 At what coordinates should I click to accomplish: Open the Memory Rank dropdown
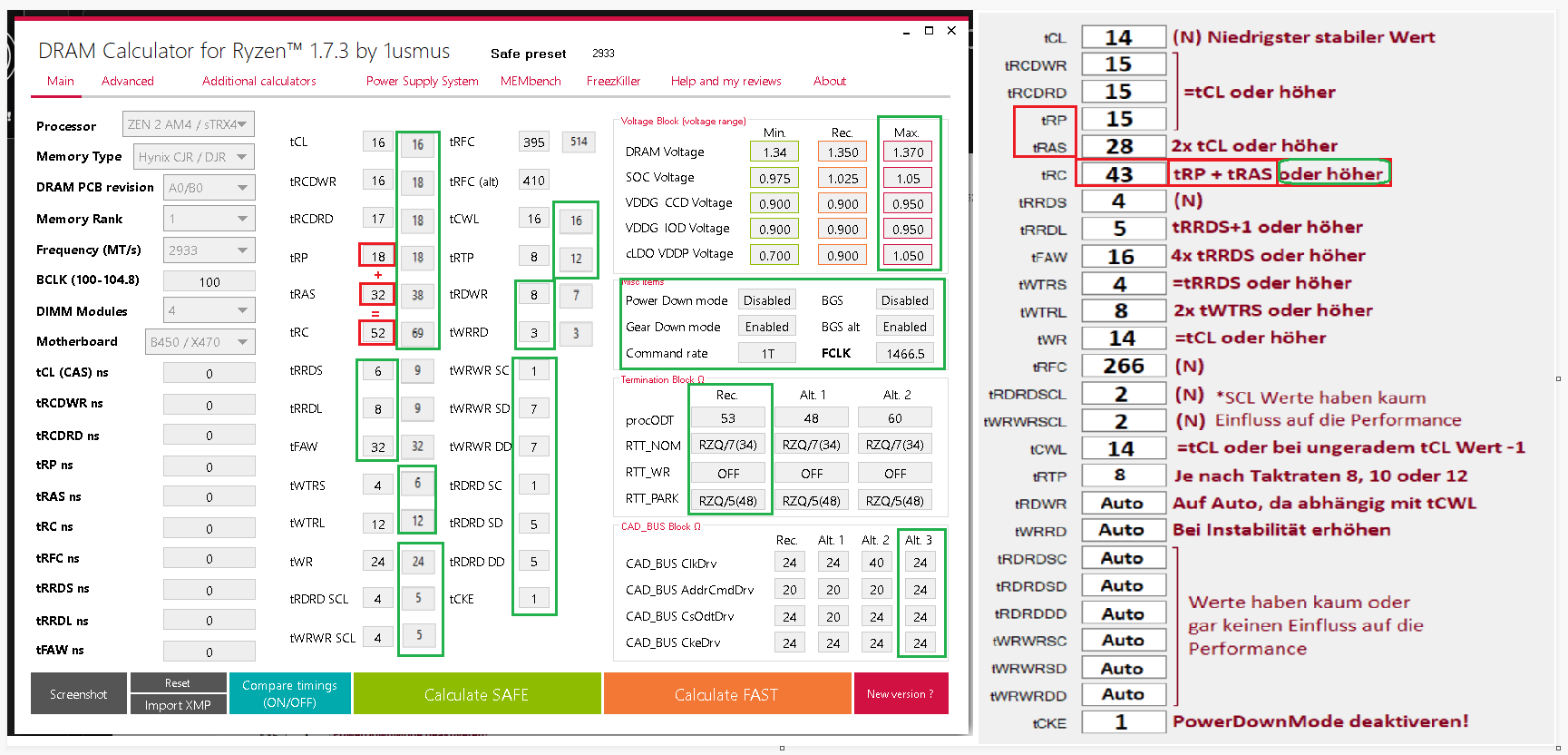[x=209, y=219]
